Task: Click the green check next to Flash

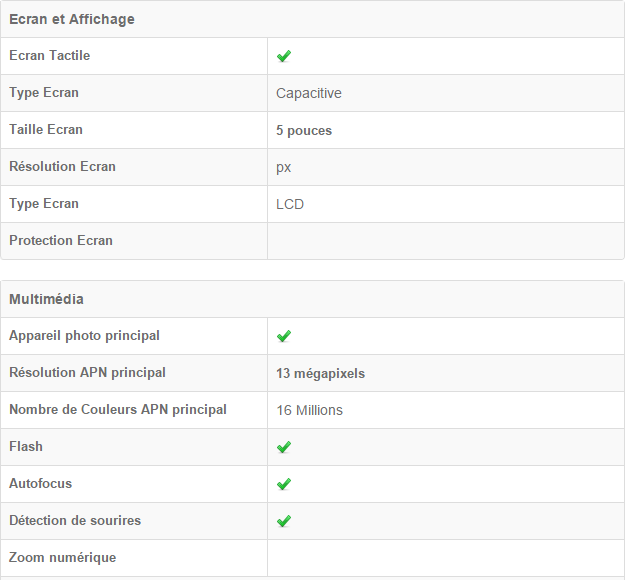Action: tap(284, 447)
